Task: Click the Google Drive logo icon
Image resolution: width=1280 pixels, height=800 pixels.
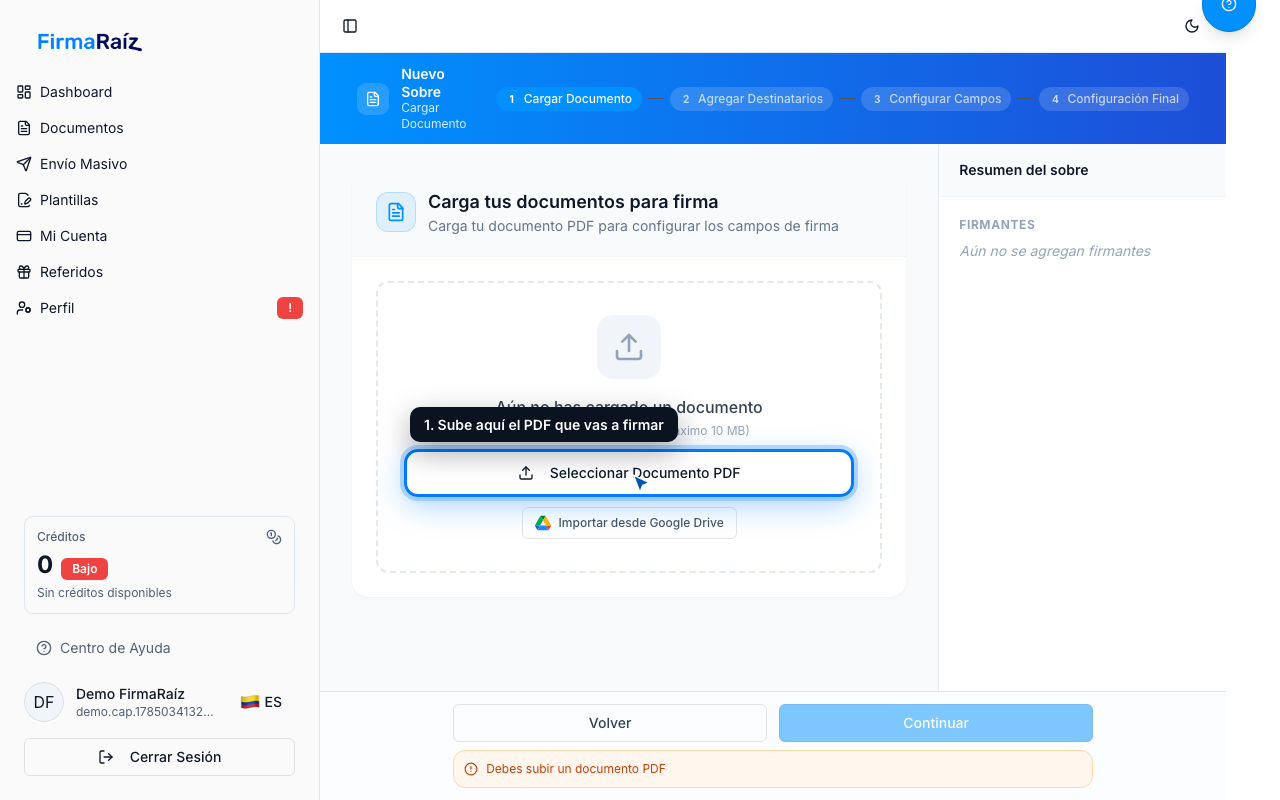Action: (x=543, y=523)
